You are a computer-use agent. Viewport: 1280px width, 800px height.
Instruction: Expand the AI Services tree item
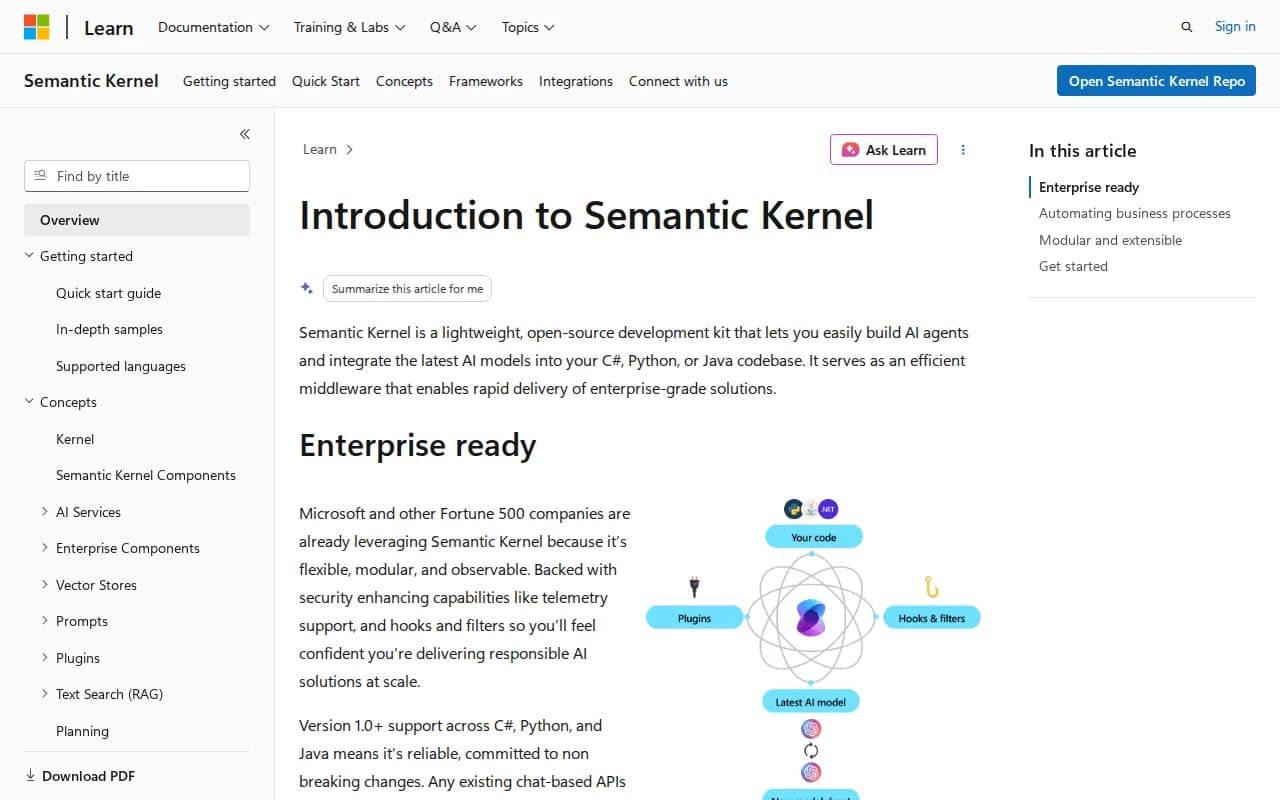pos(45,512)
